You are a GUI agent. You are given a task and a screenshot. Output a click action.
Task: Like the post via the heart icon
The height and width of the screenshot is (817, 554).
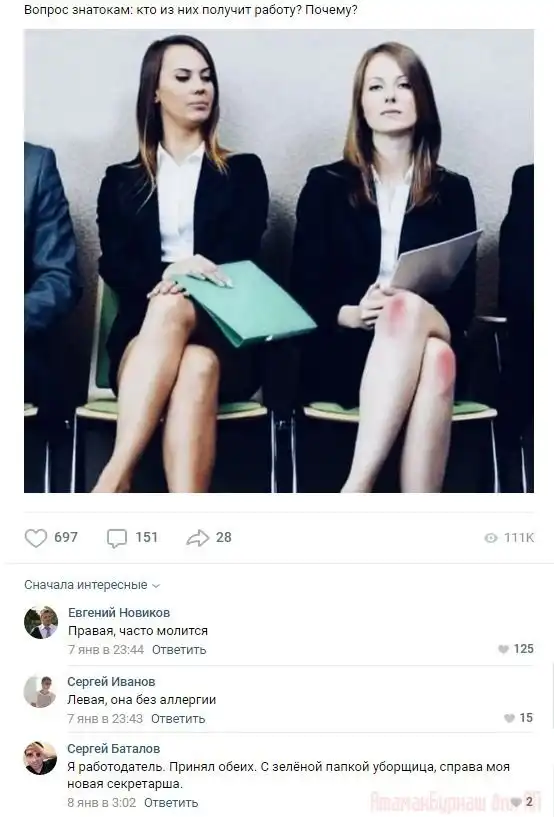(x=36, y=538)
